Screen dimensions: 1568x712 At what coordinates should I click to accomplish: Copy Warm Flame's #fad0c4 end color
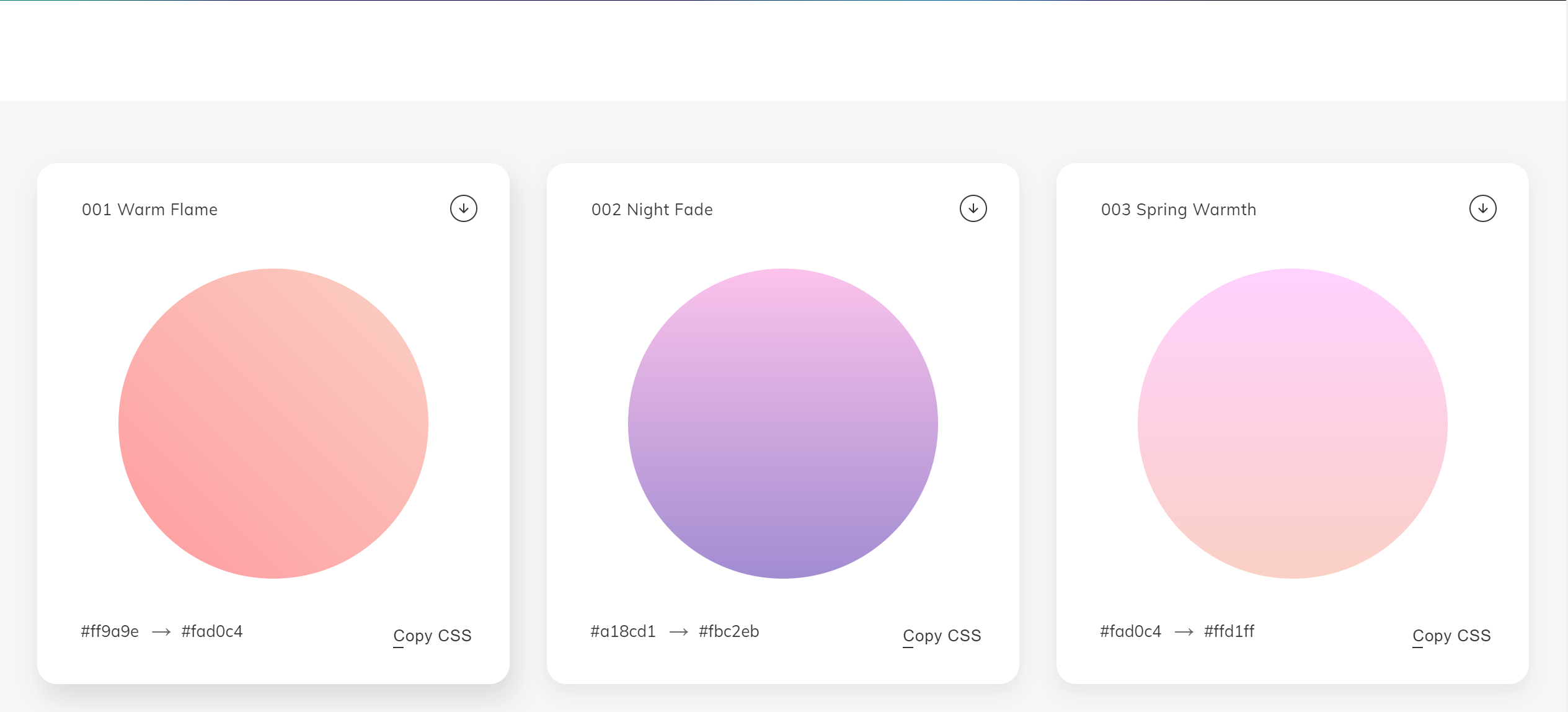pos(212,631)
